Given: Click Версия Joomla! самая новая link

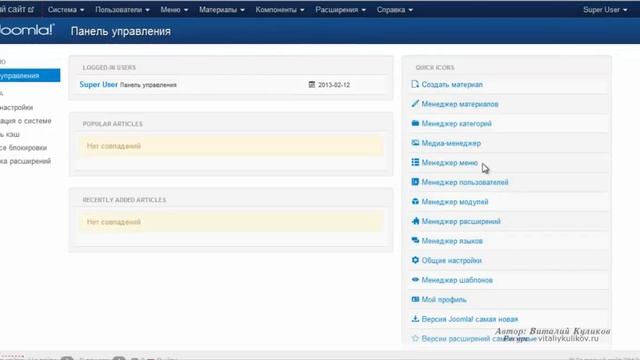Looking at the screenshot, I should (470, 319).
